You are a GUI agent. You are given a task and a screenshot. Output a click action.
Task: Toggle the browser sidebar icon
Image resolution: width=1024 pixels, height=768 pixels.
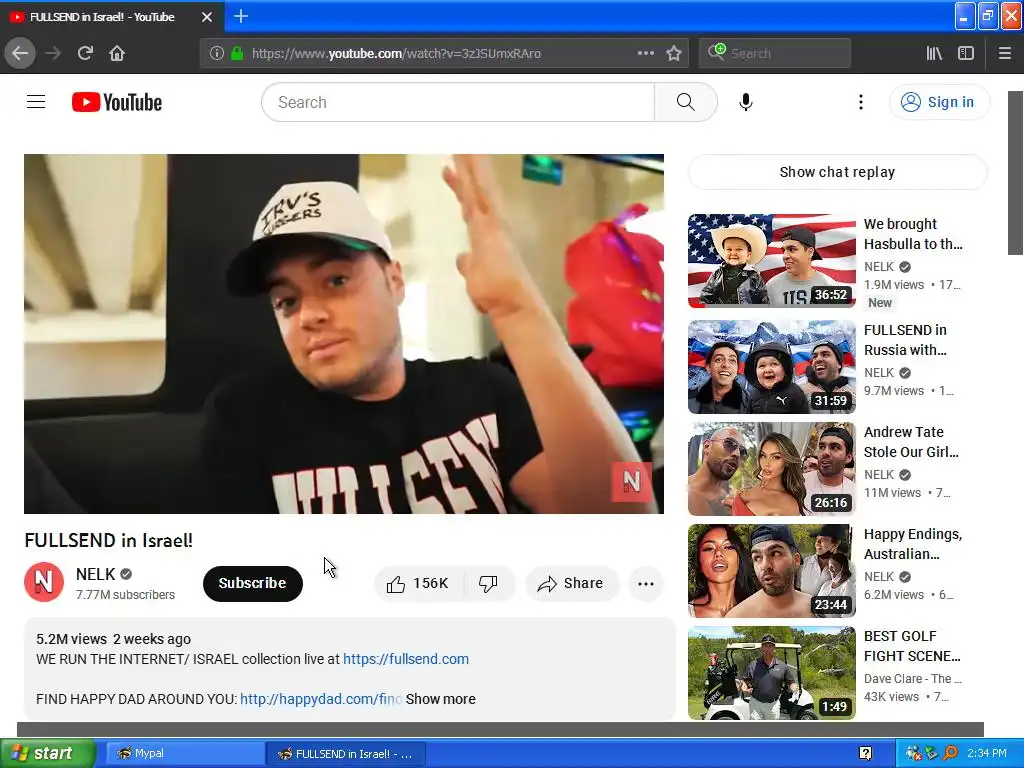[966, 53]
